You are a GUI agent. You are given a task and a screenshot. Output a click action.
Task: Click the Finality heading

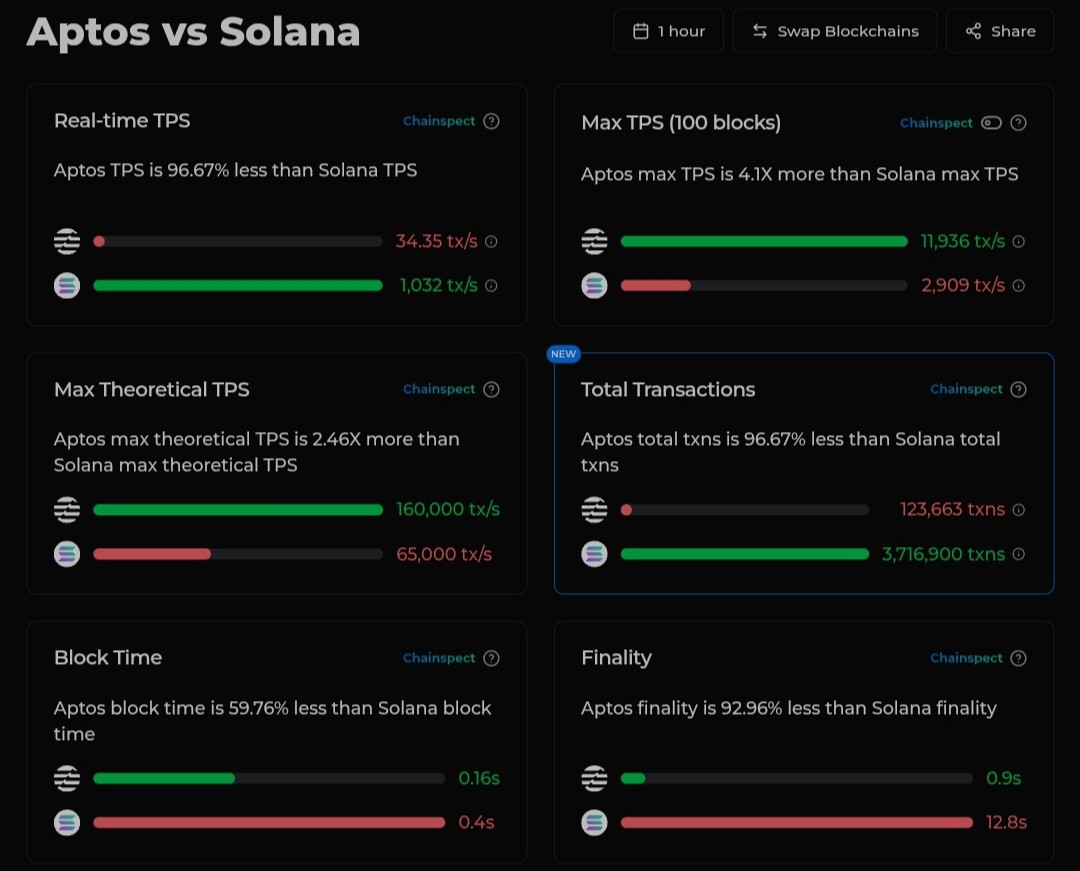click(616, 658)
